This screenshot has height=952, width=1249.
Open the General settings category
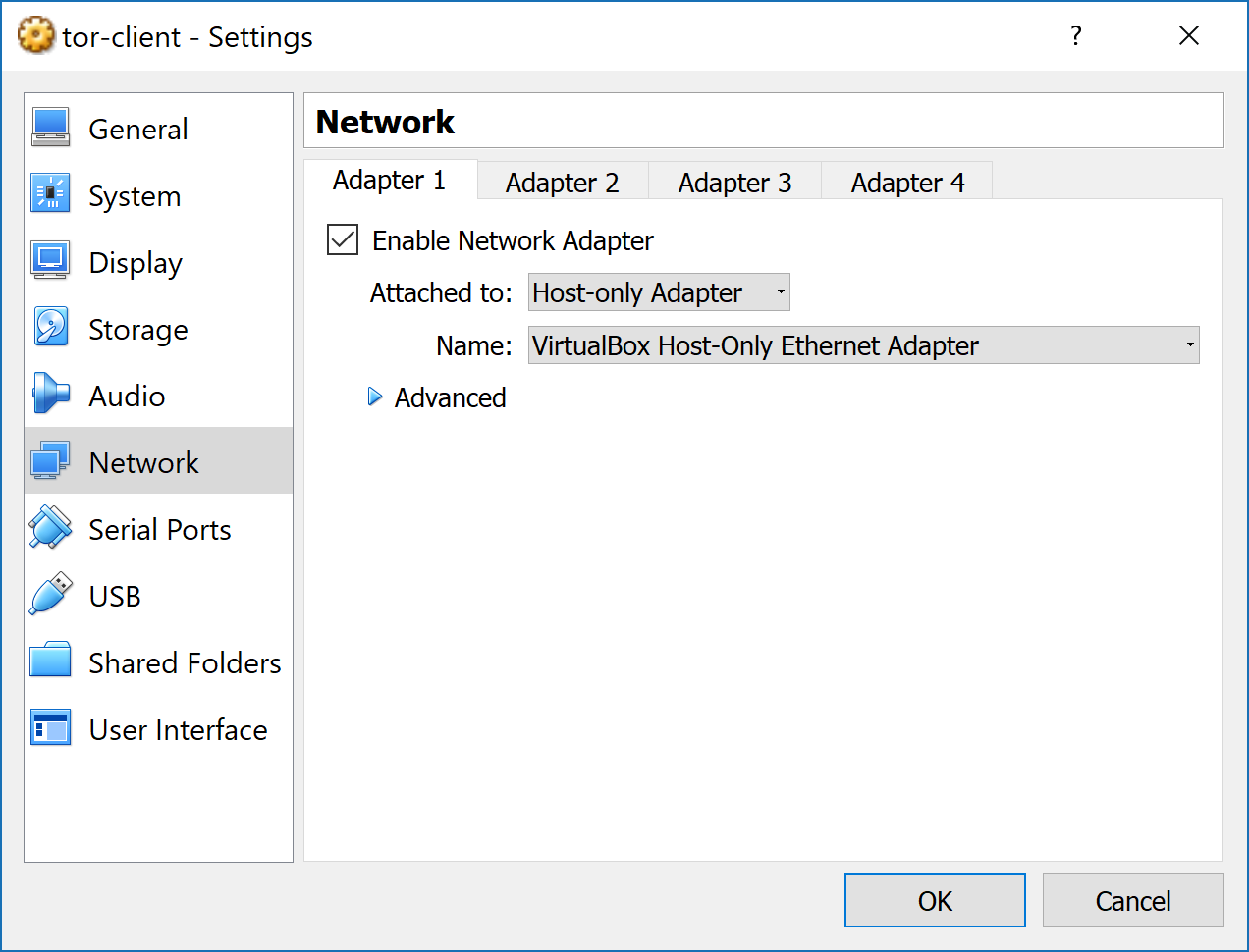[x=159, y=129]
